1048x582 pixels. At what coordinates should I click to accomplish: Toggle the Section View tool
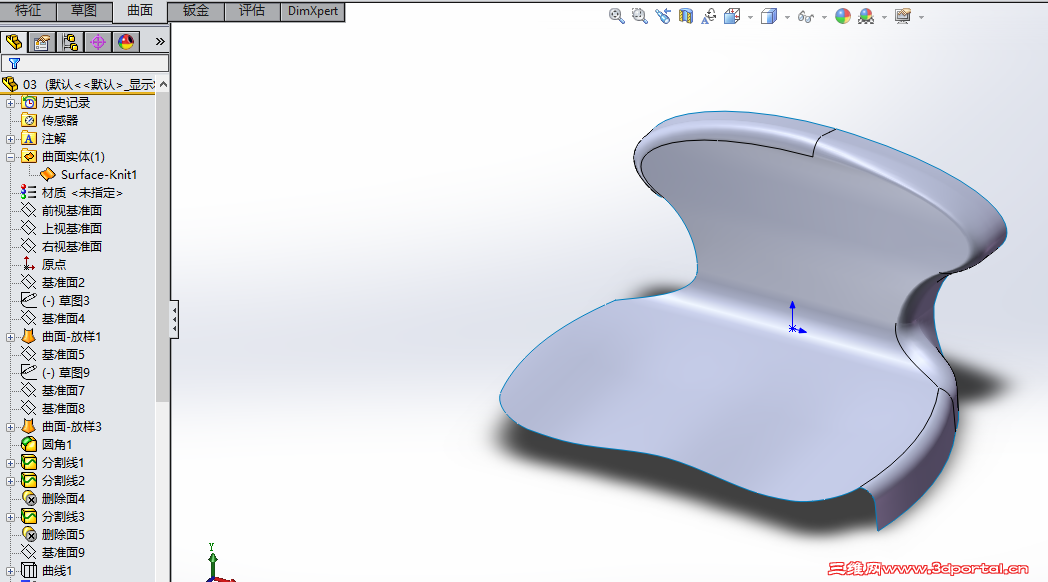point(686,16)
